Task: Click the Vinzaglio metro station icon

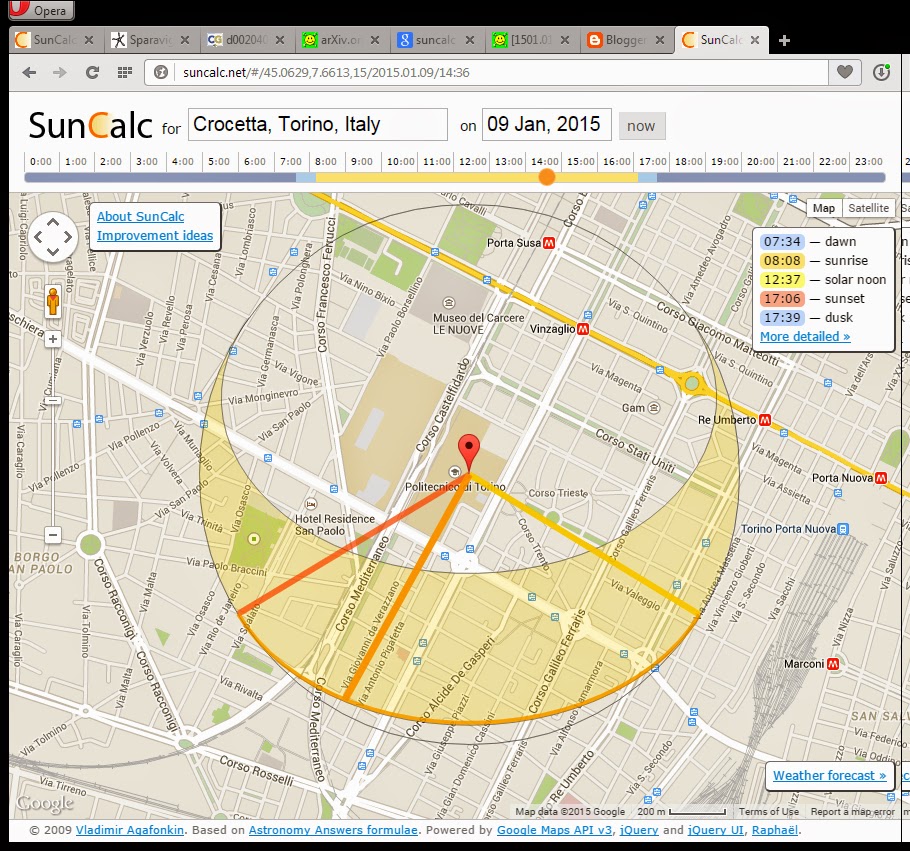Action: click(583, 329)
